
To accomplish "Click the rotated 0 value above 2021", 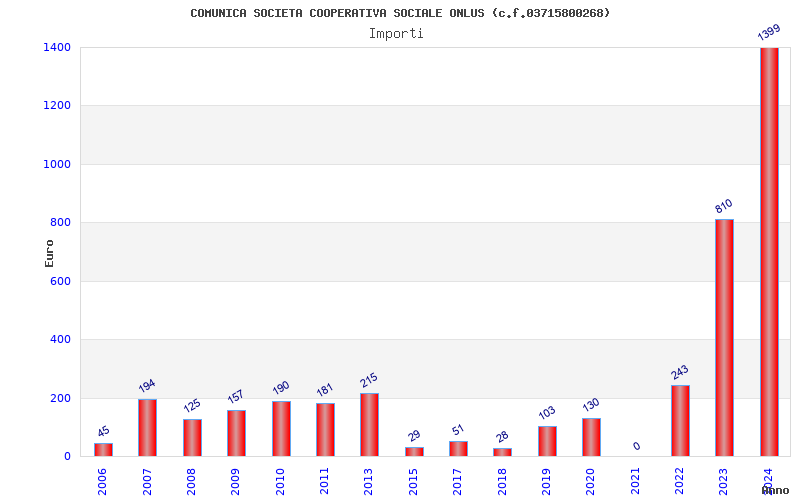I will [636, 446].
